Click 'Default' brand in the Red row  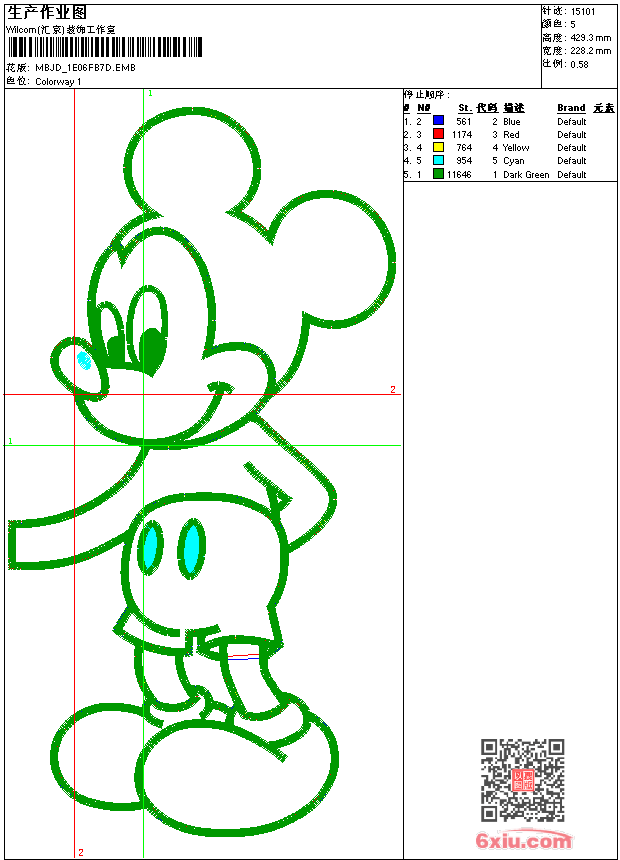tap(572, 135)
